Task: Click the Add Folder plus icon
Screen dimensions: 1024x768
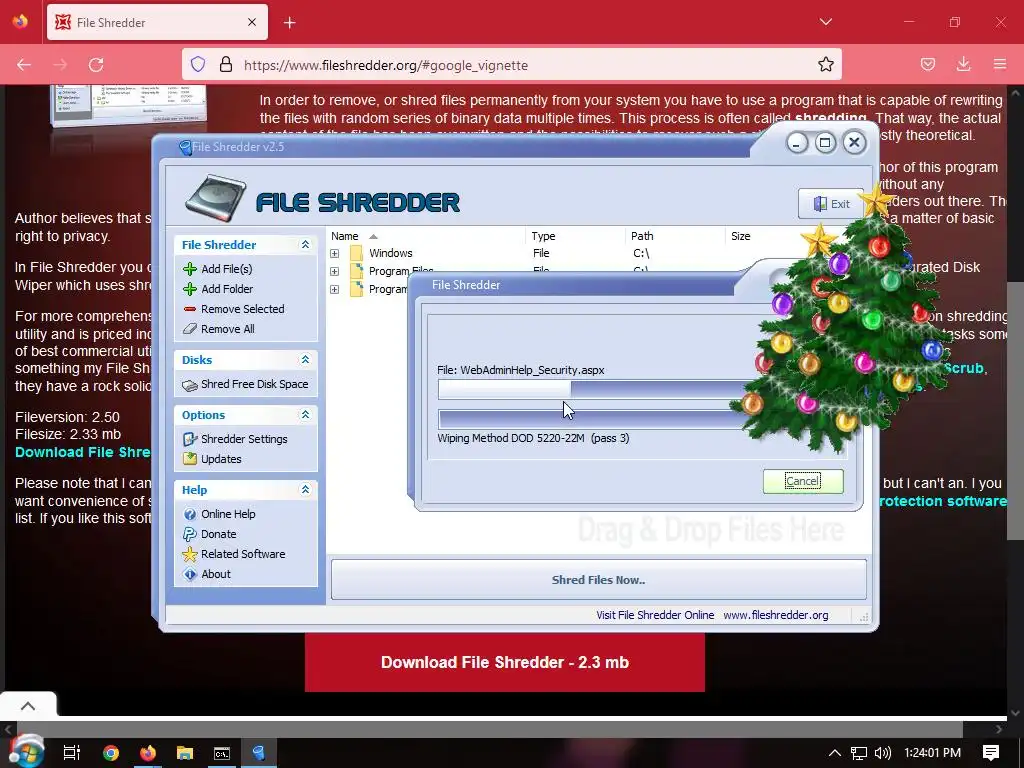Action: point(189,289)
